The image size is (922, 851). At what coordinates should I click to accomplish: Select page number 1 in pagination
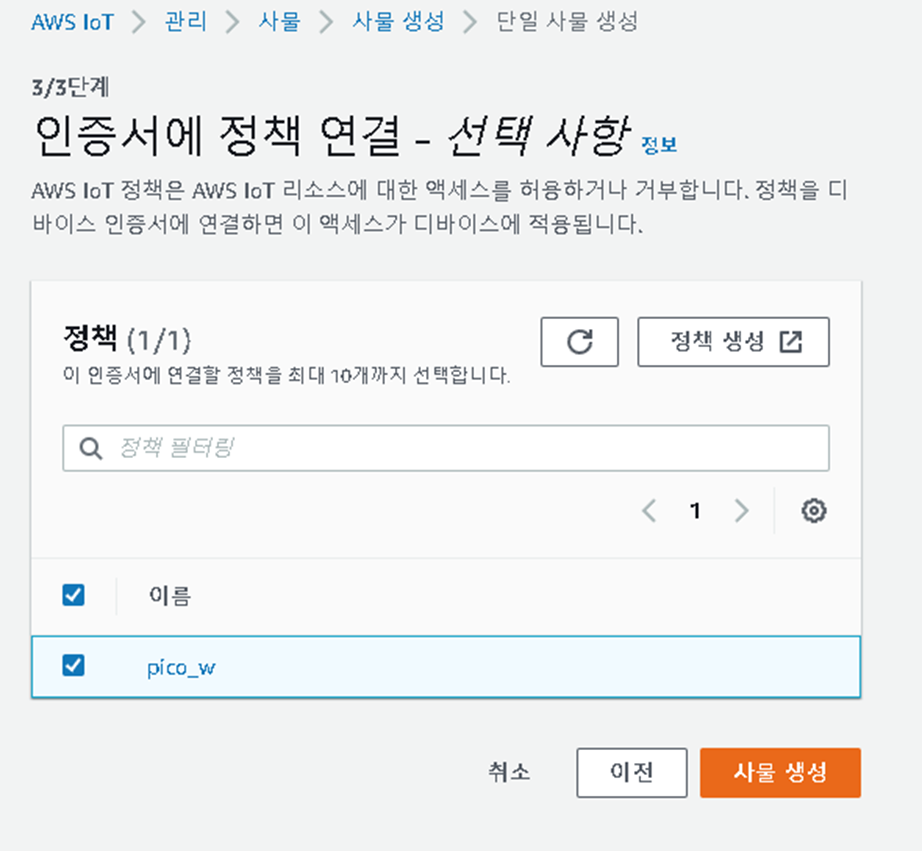[695, 510]
